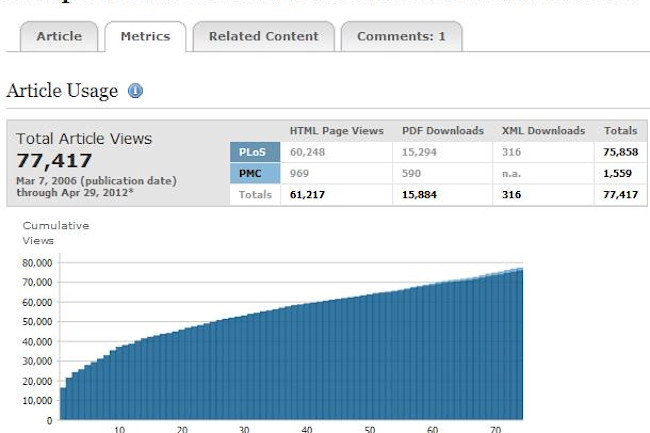Click the Mar 7, 2006 publication date text

96,181
